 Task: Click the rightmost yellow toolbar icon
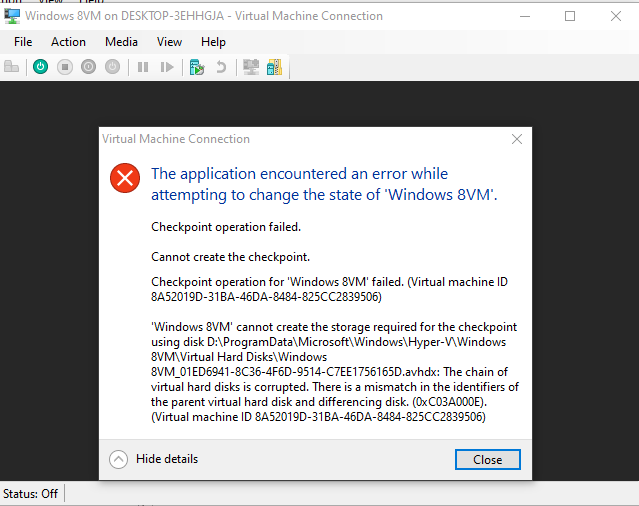click(x=274, y=67)
